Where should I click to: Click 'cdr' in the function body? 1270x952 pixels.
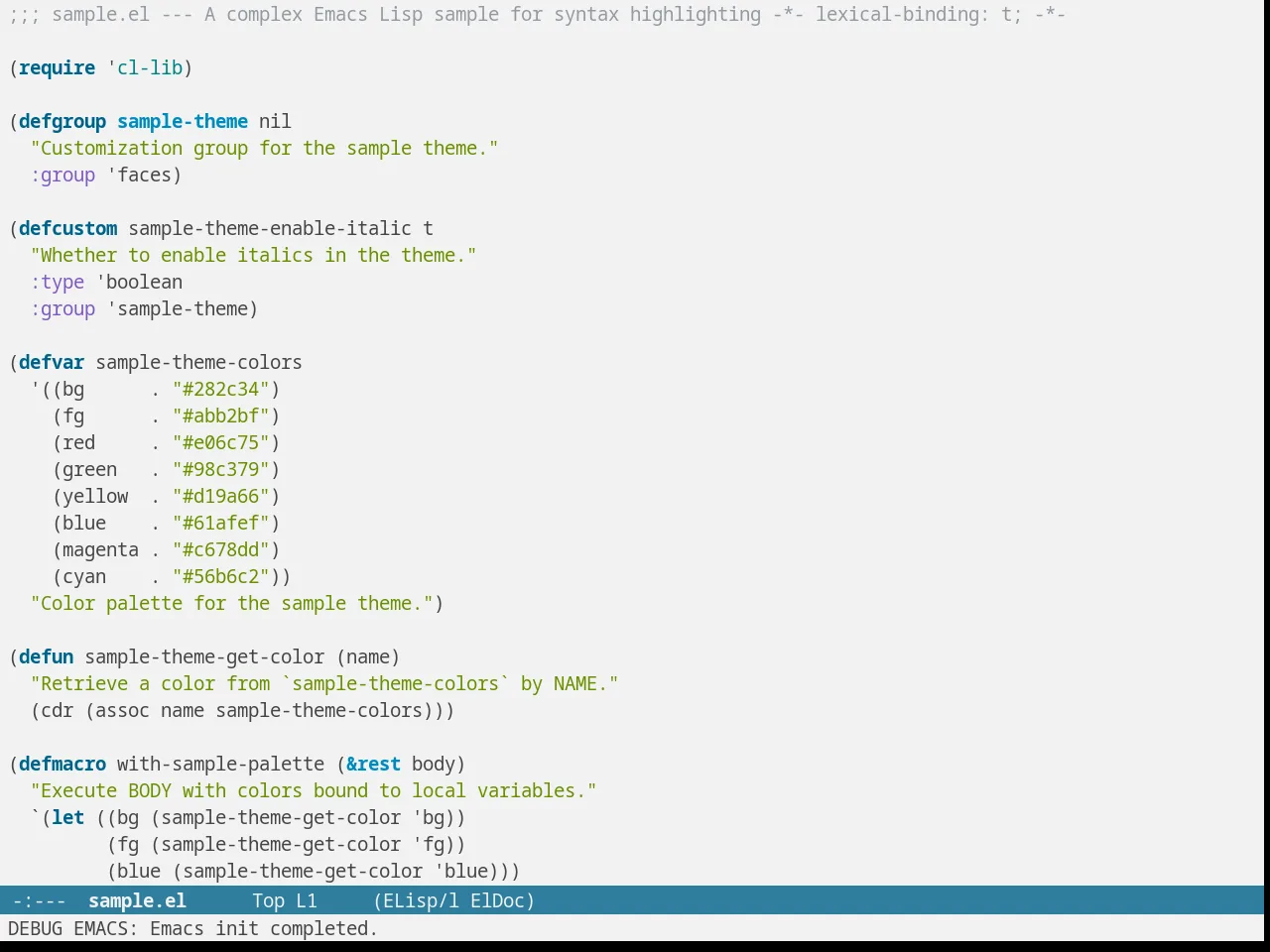(x=58, y=710)
